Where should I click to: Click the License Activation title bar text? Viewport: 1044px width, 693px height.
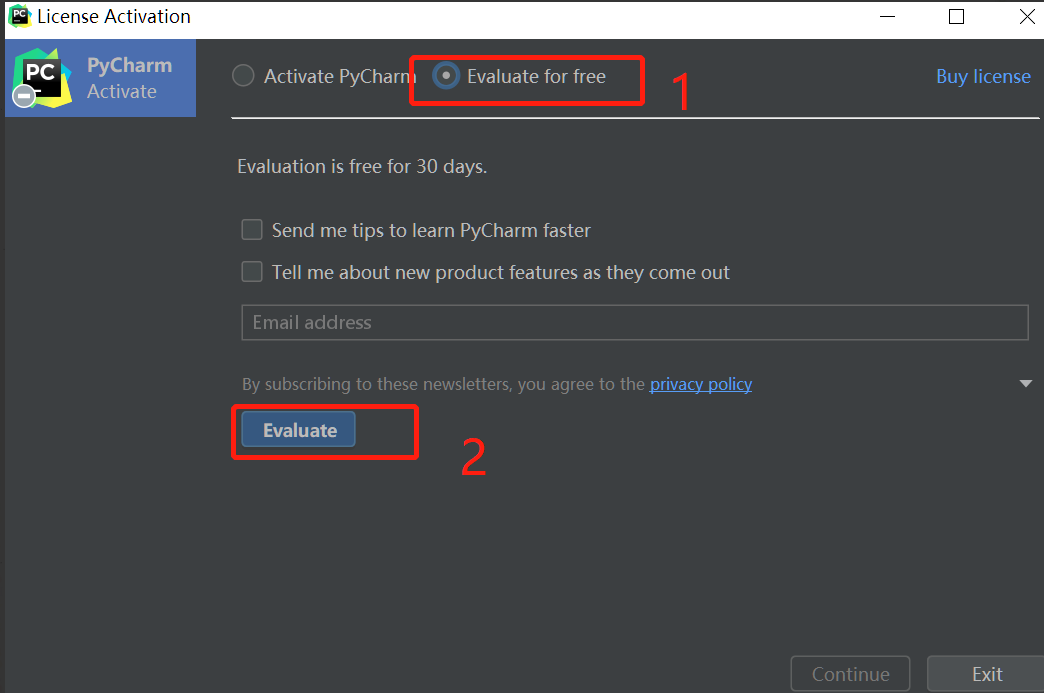point(114,16)
